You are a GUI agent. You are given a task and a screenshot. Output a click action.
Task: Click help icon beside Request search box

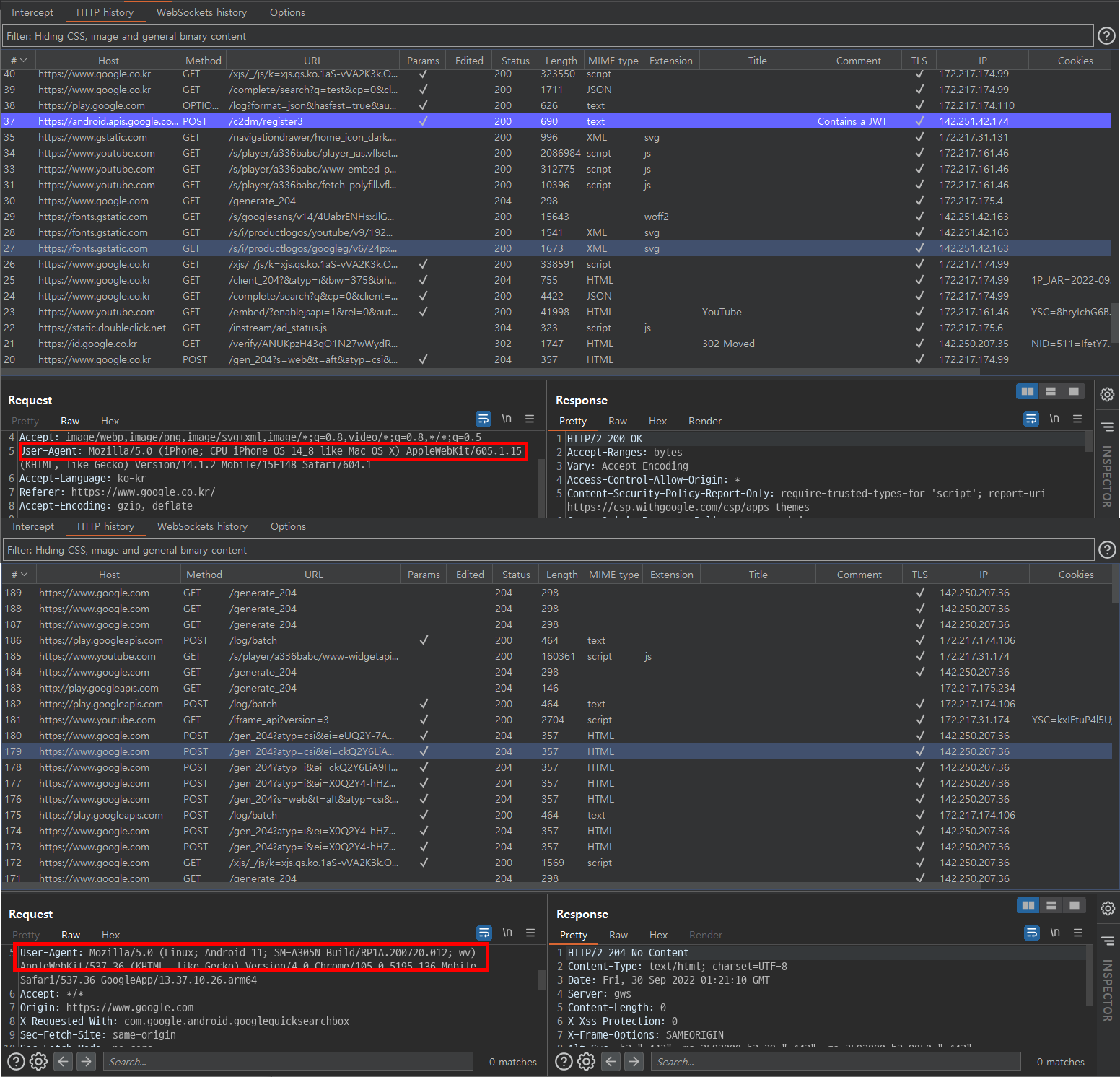click(16, 1061)
